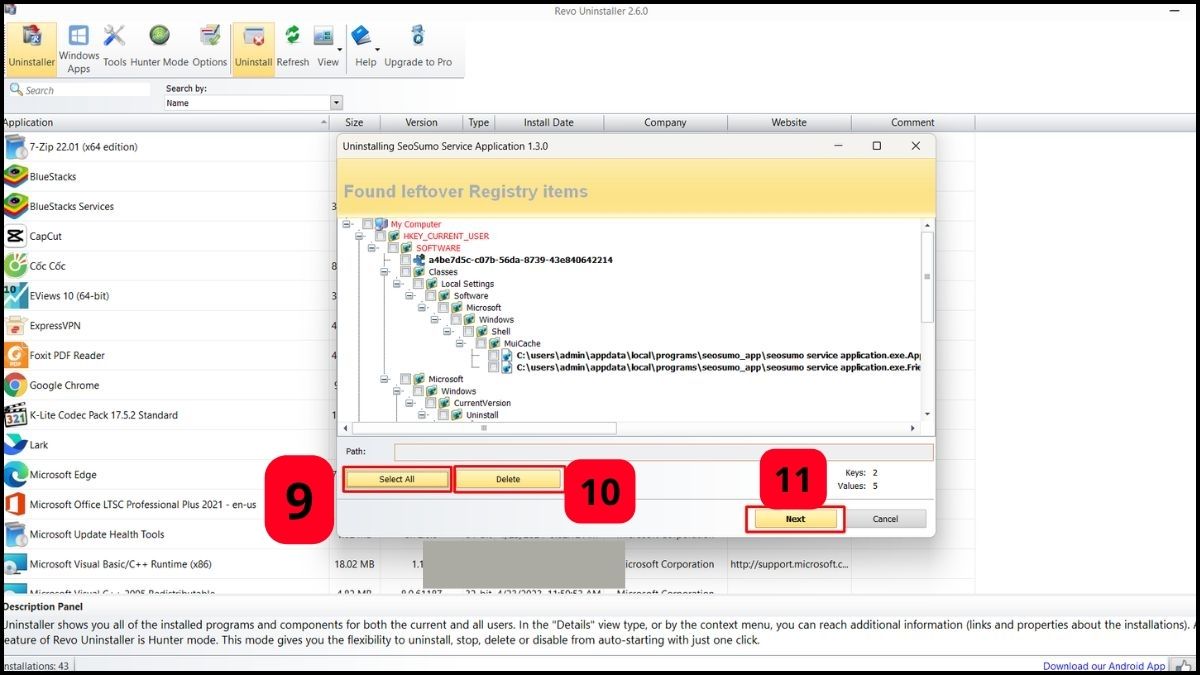Select the Foxit PDF Reader icon
Image resolution: width=1200 pixels, height=675 pixels.
tap(15, 355)
